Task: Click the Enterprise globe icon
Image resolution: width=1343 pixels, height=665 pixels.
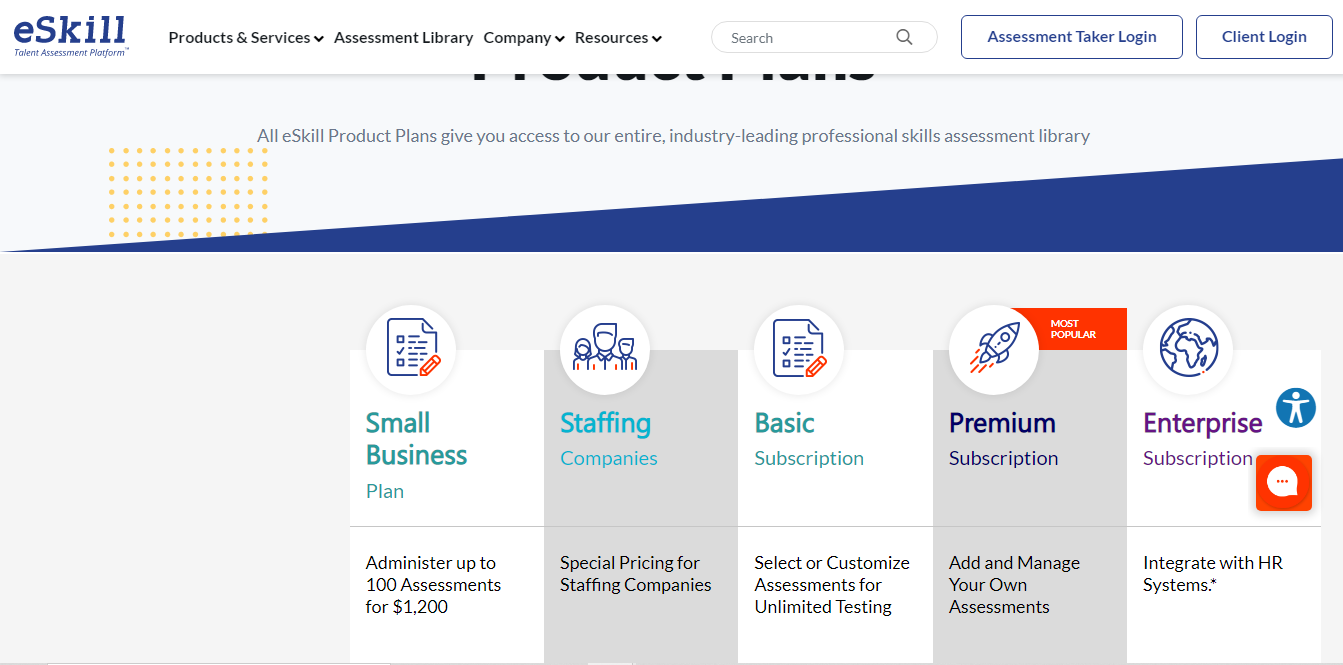Action: pyautogui.click(x=1187, y=349)
